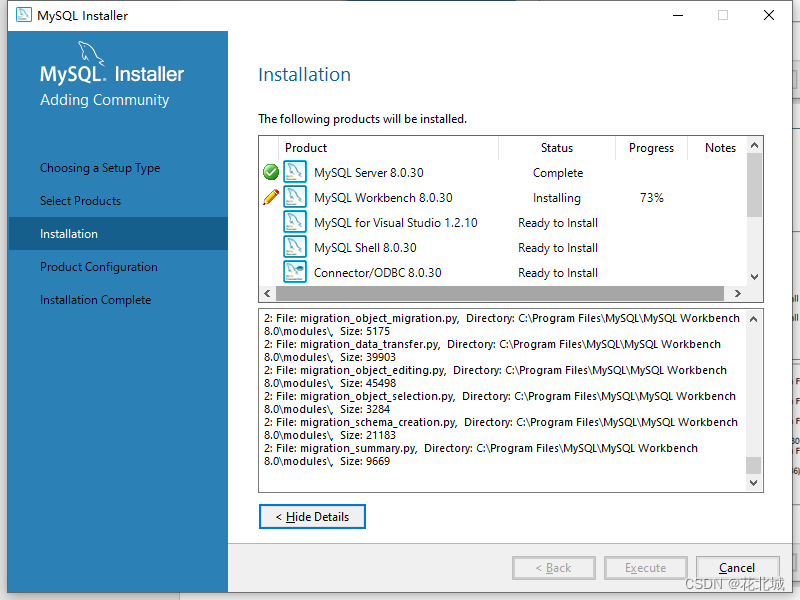Click the migration_data_transfer.py log line
Viewport: 800px width, 600px height.
[x=492, y=351]
